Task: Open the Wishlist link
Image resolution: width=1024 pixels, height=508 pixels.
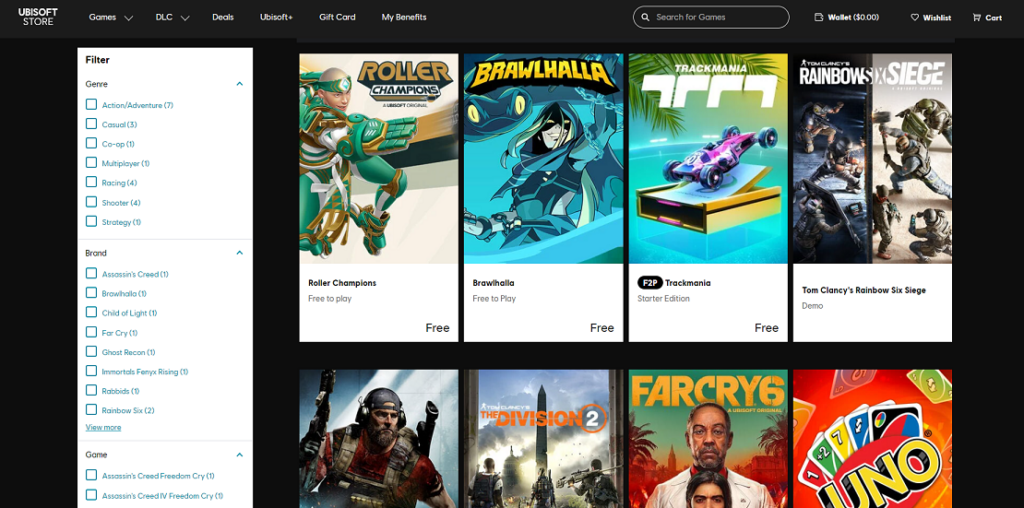Action: click(x=931, y=18)
